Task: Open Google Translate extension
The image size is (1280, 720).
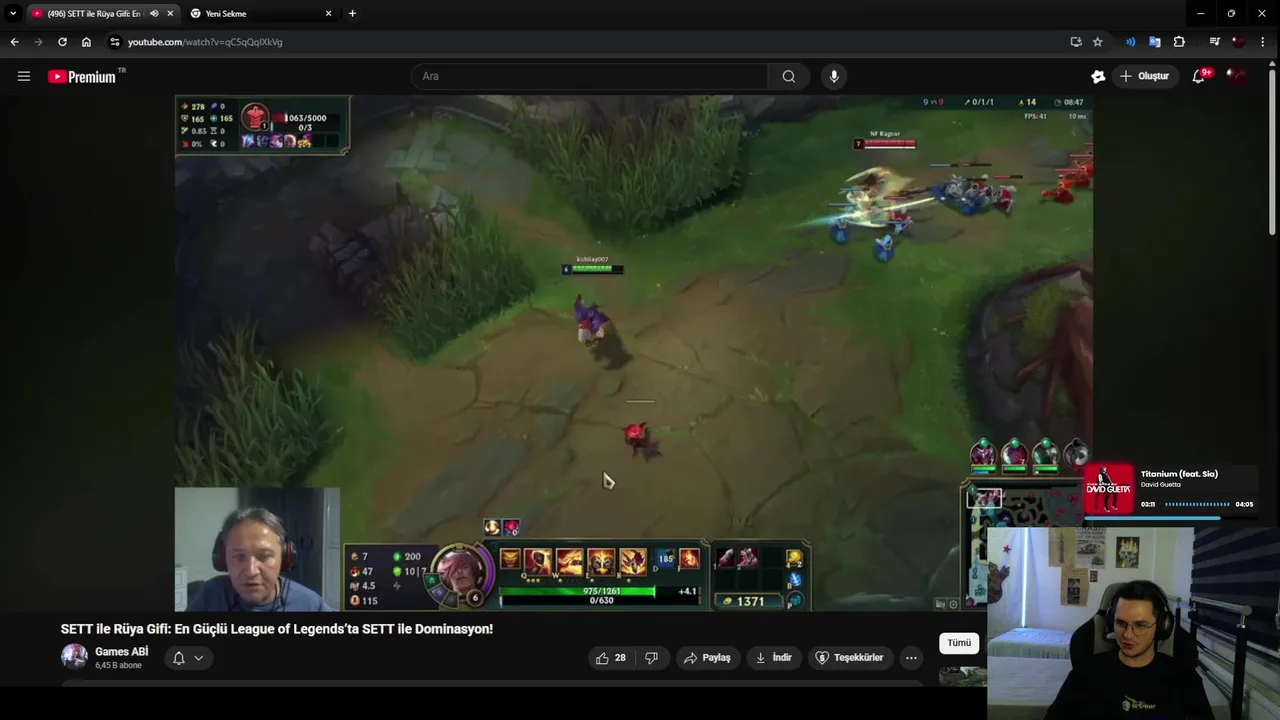Action: 1154,42
